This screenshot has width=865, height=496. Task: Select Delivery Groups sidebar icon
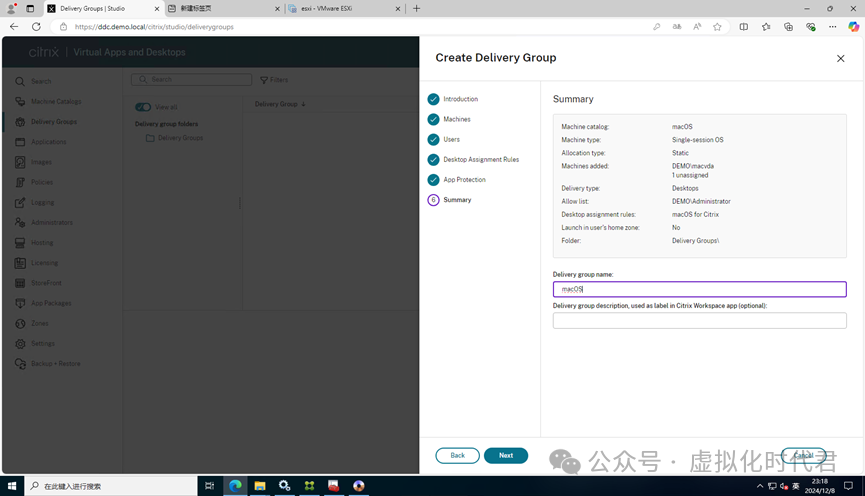click(x=20, y=121)
